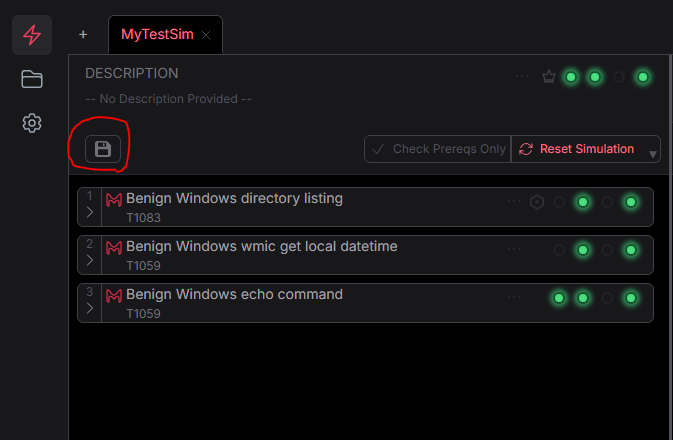The image size is (673, 440).
Task: Click the Check Prereqs Only button
Action: pyautogui.click(x=438, y=149)
